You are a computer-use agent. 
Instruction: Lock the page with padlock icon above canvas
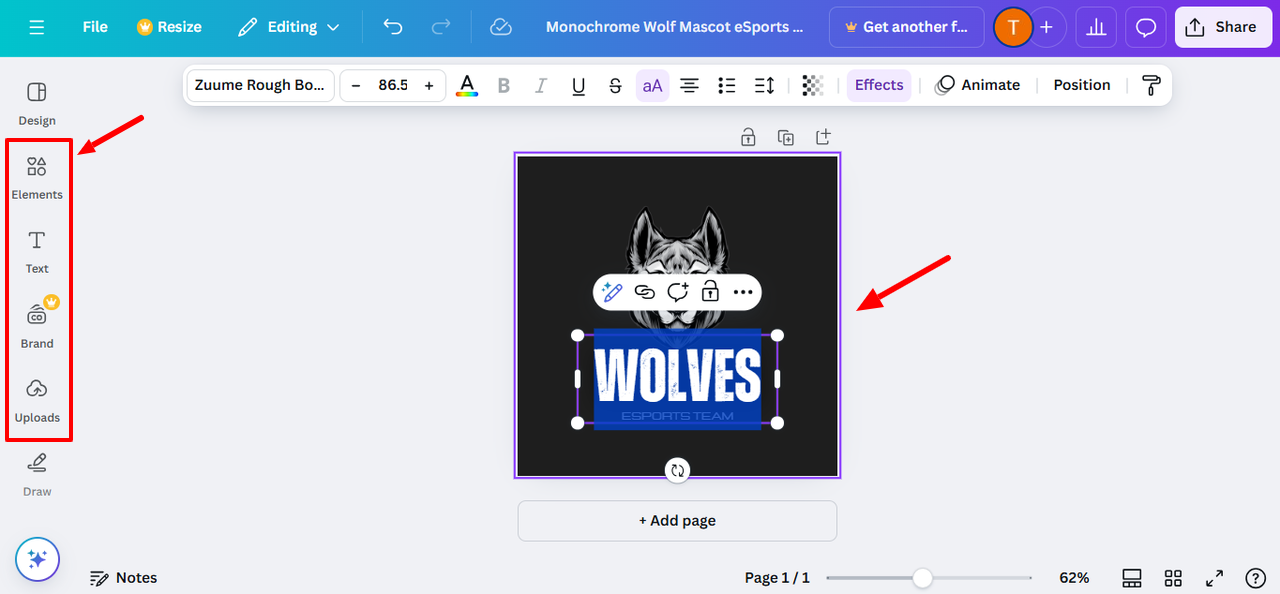point(748,137)
